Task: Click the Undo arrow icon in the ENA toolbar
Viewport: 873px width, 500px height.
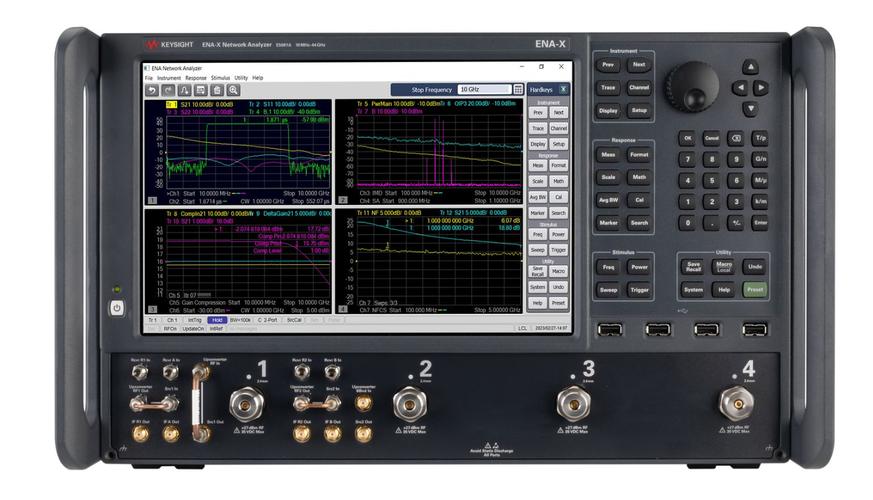Action: coord(152,90)
